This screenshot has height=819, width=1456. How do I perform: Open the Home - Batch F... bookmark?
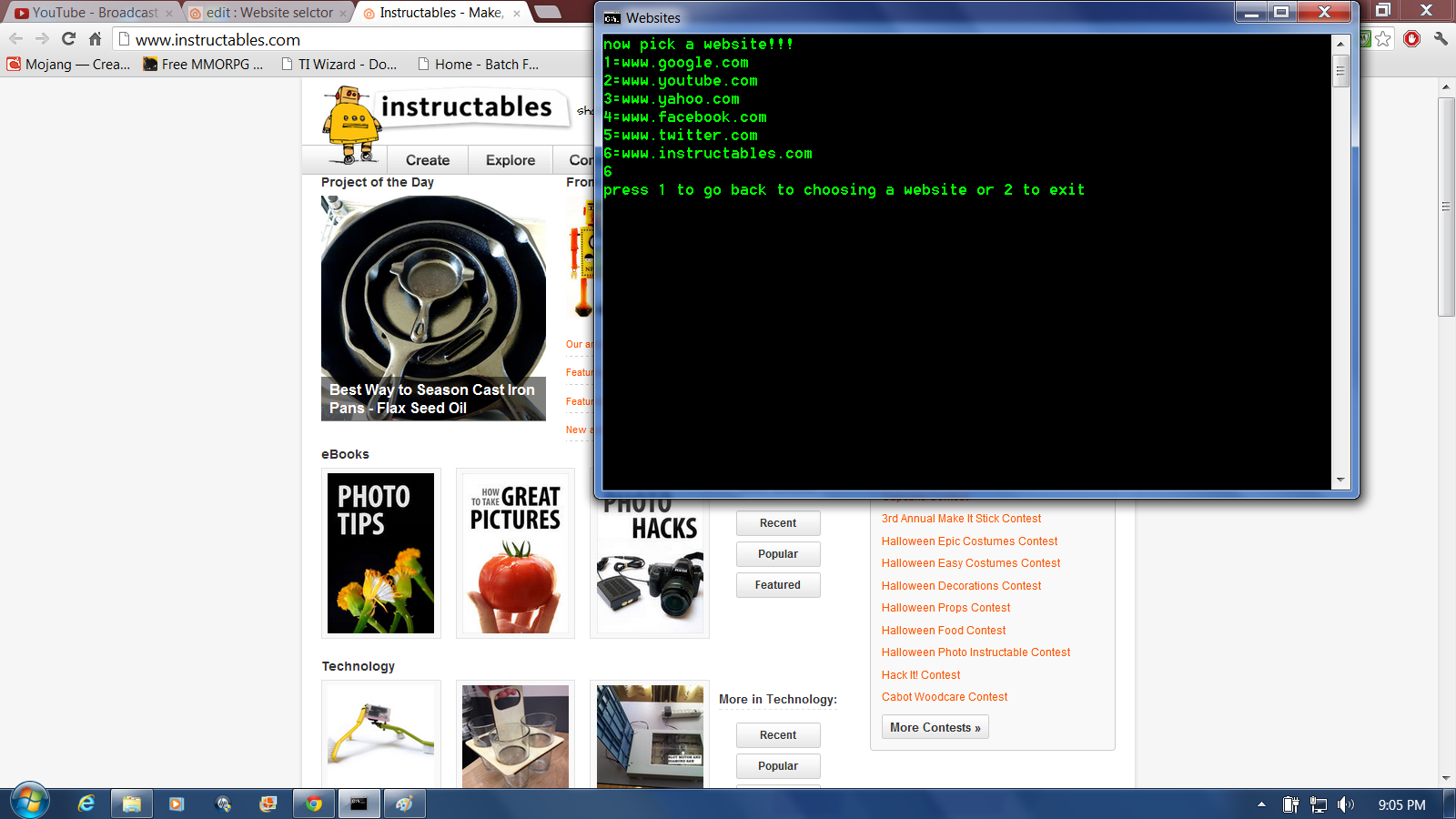coord(478,65)
